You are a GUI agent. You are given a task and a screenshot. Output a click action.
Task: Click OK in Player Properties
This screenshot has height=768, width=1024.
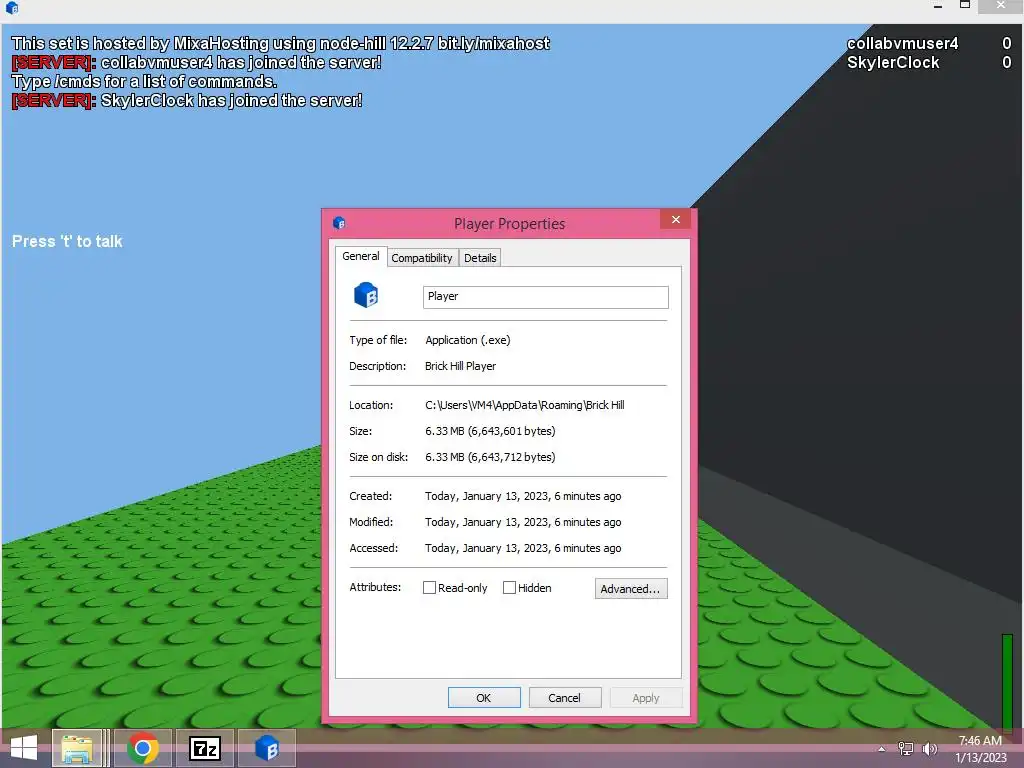click(484, 697)
